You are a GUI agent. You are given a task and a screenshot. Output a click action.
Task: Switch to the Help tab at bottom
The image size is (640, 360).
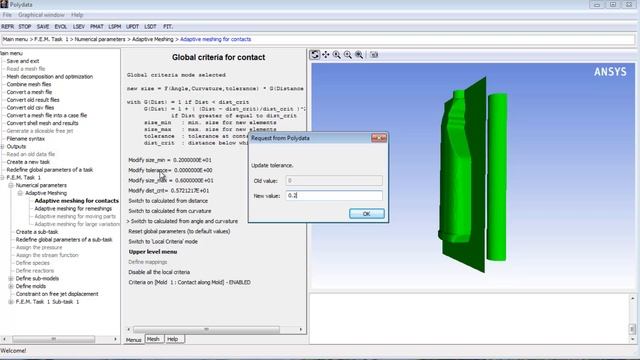[173, 339]
